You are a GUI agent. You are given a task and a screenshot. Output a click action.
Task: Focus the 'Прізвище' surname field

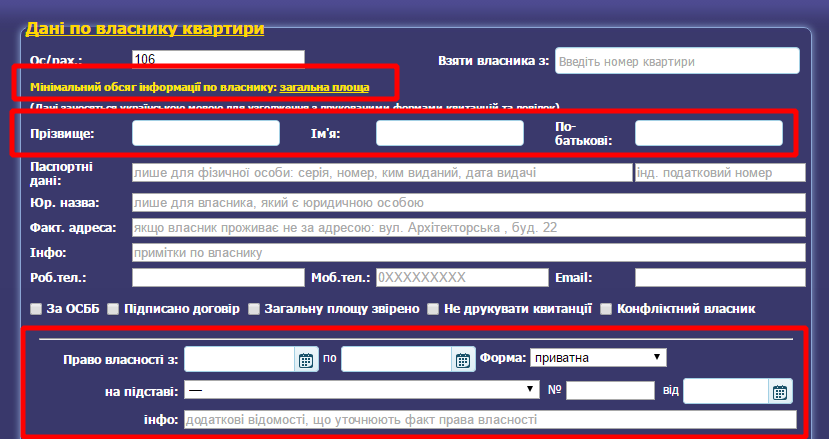pyautogui.click(x=206, y=133)
